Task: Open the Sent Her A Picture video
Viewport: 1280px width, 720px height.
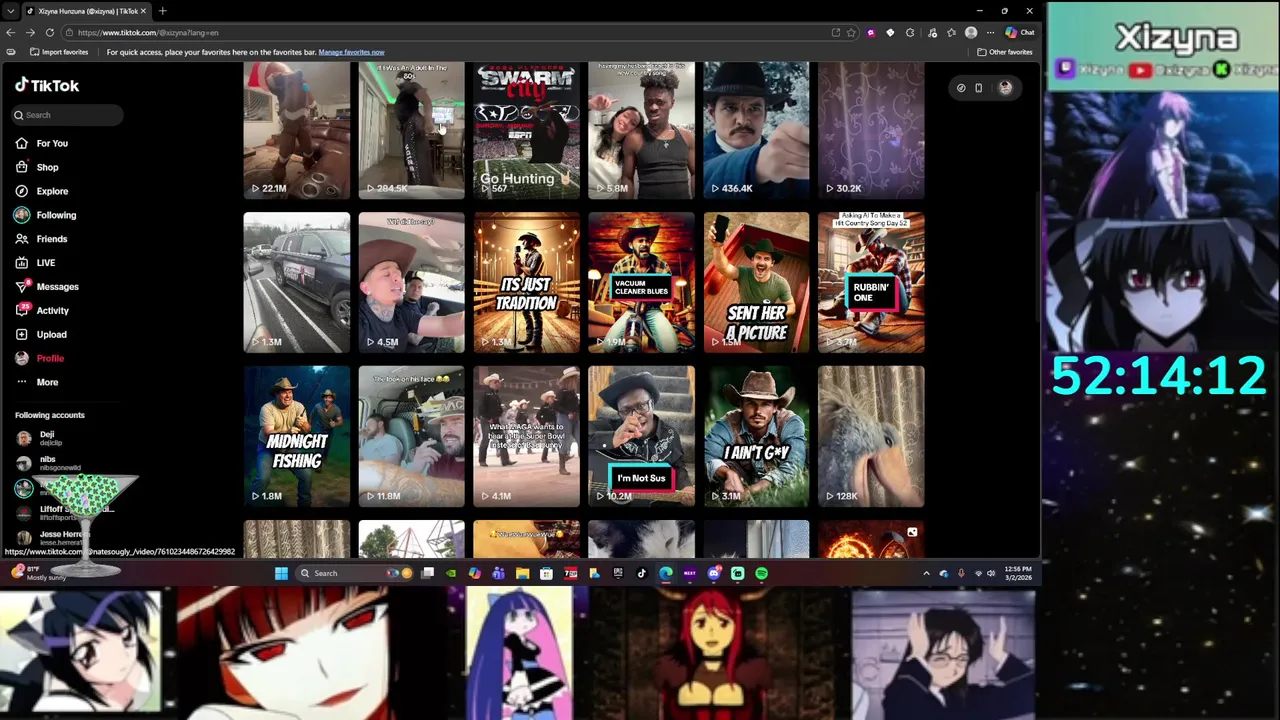Action: click(756, 282)
